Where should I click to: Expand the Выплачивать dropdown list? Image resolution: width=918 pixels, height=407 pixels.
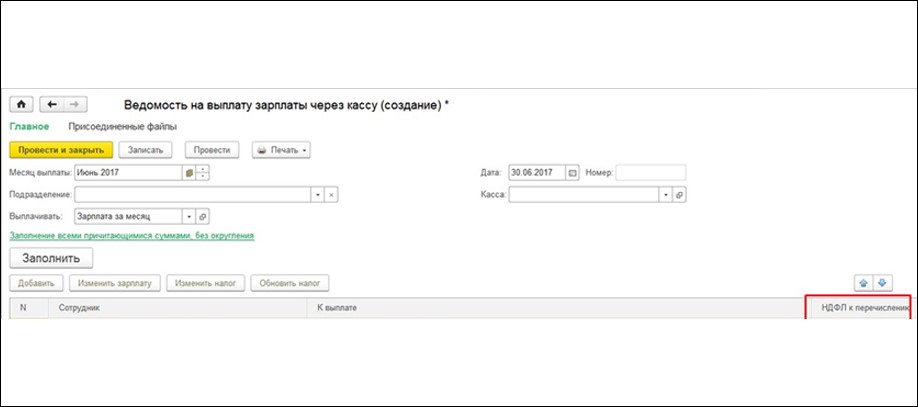[187, 216]
